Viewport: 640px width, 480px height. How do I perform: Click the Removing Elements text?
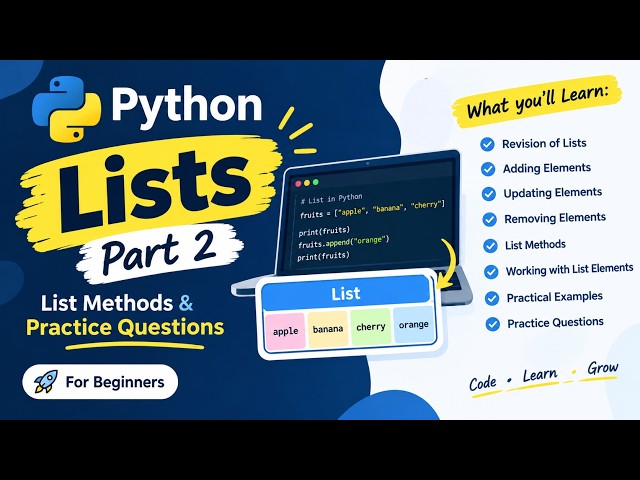tap(555, 218)
